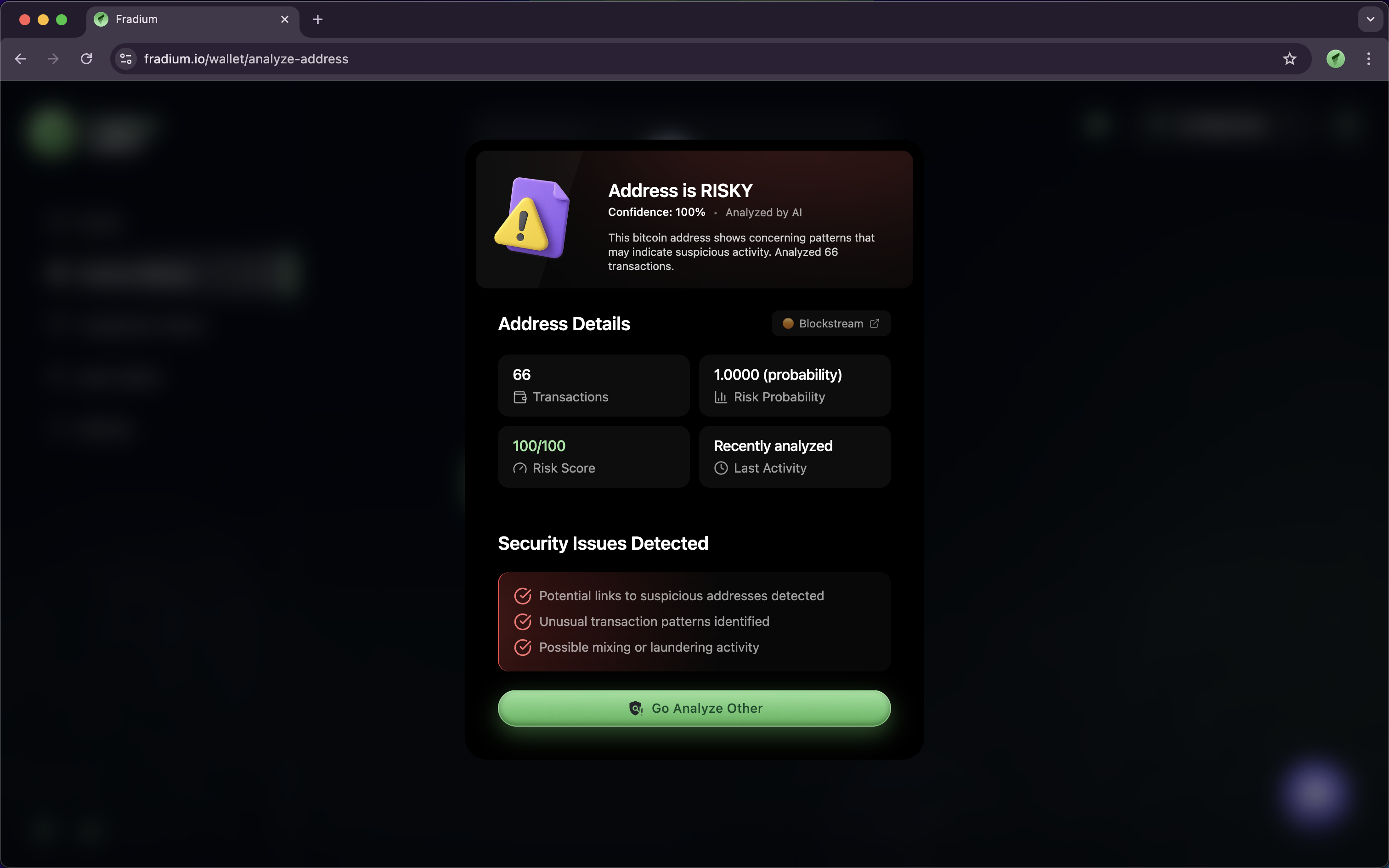Click the Blockstream external-link arrow icon

tap(874, 323)
